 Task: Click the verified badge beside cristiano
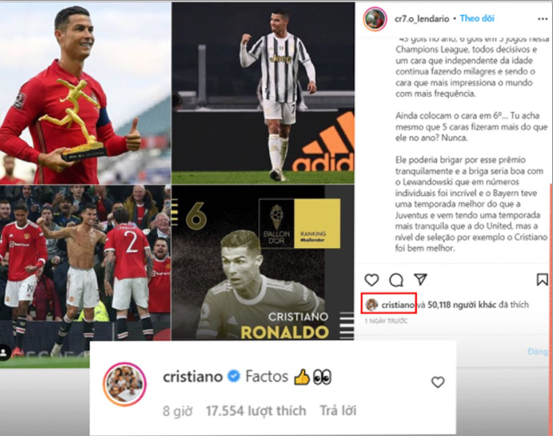[x=233, y=376]
